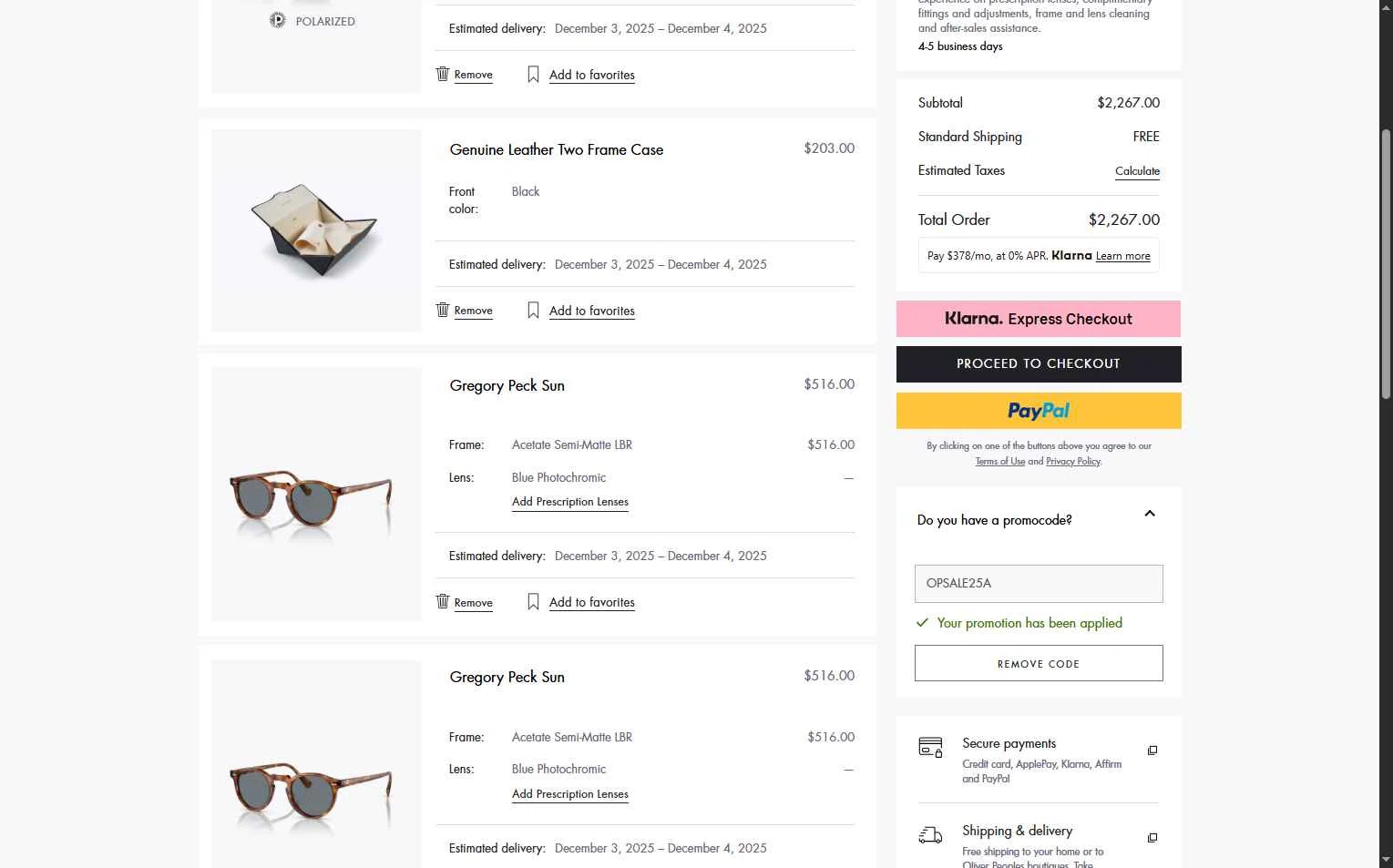Open second Gregory Peck Sun sunglasses image

pos(316,763)
